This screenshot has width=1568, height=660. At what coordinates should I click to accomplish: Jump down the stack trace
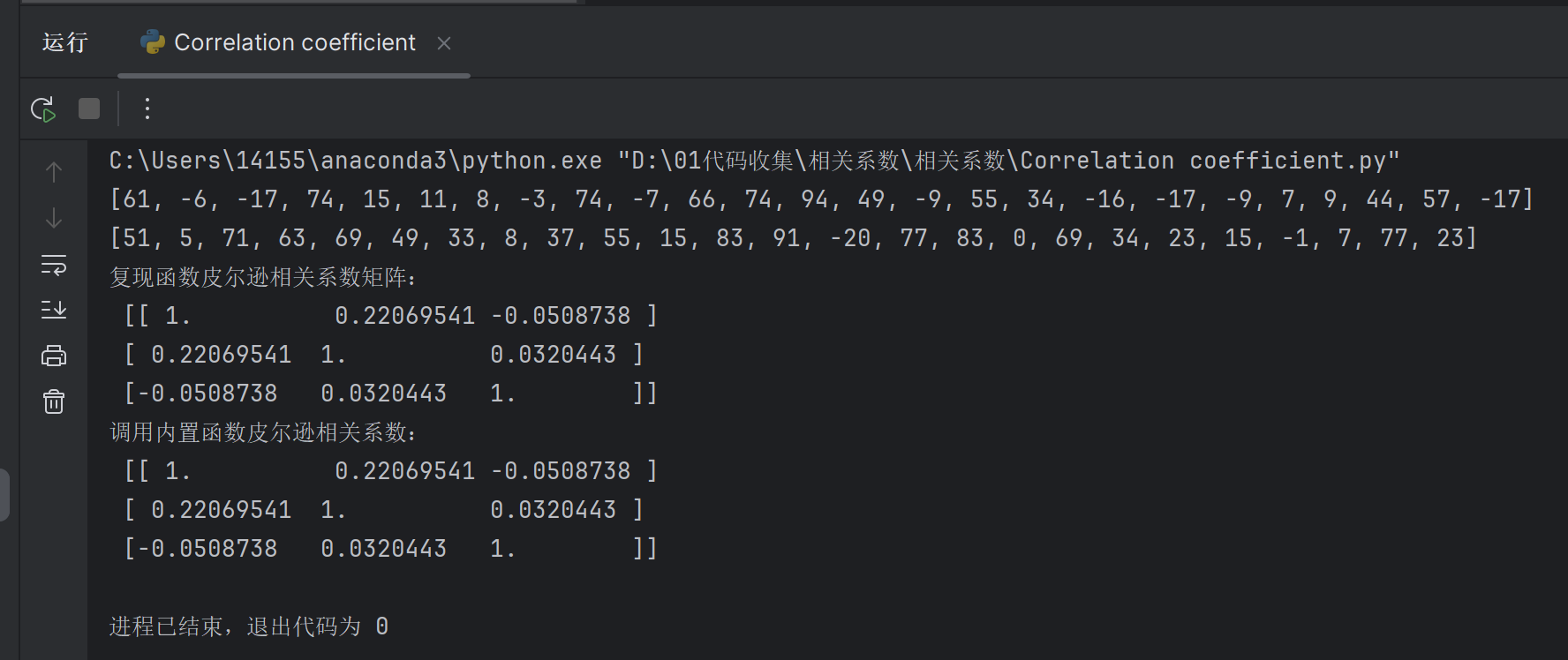[54, 218]
